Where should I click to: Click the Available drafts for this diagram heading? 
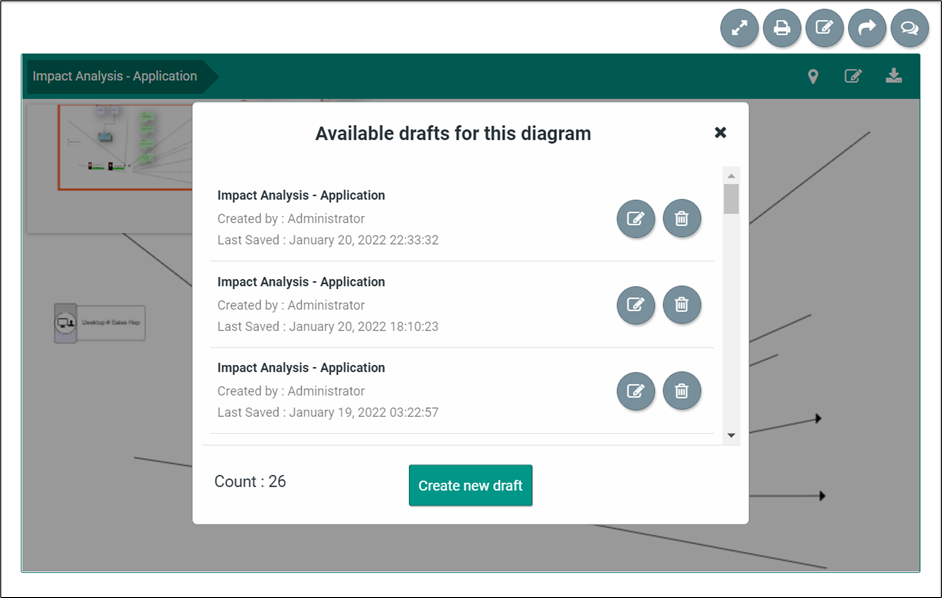[453, 133]
